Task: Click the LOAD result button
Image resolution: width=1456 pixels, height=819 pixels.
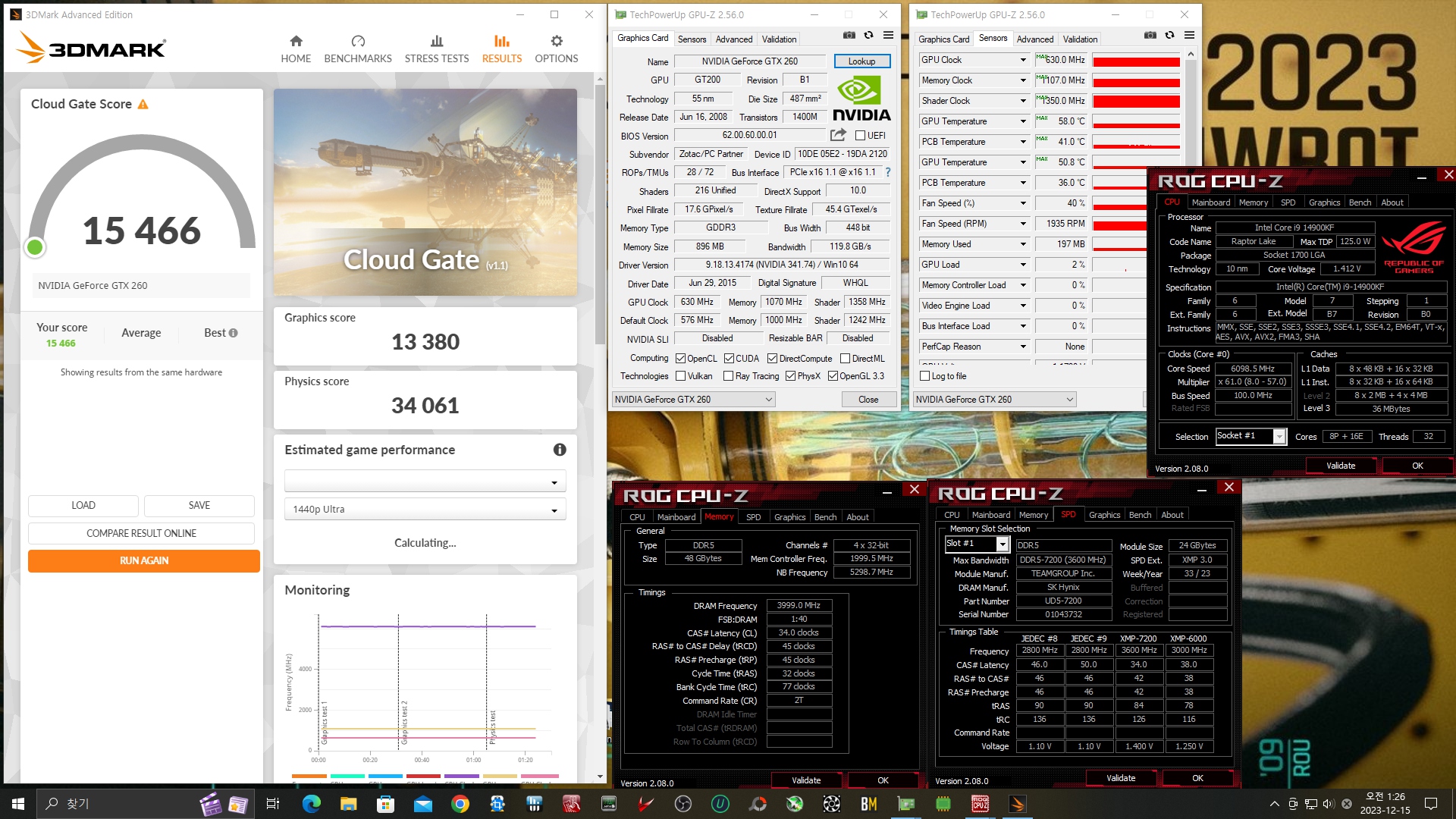Action: pos(83,506)
